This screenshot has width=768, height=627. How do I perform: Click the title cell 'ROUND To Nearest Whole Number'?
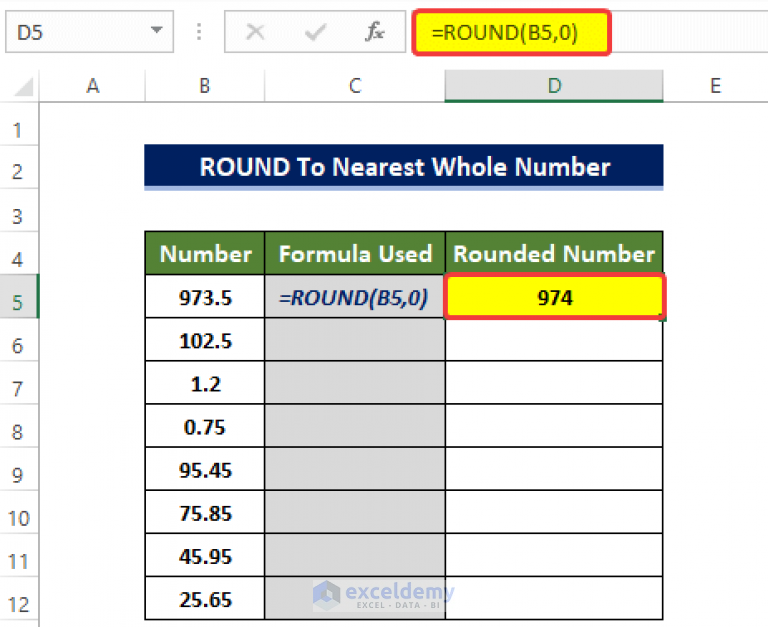pos(404,167)
